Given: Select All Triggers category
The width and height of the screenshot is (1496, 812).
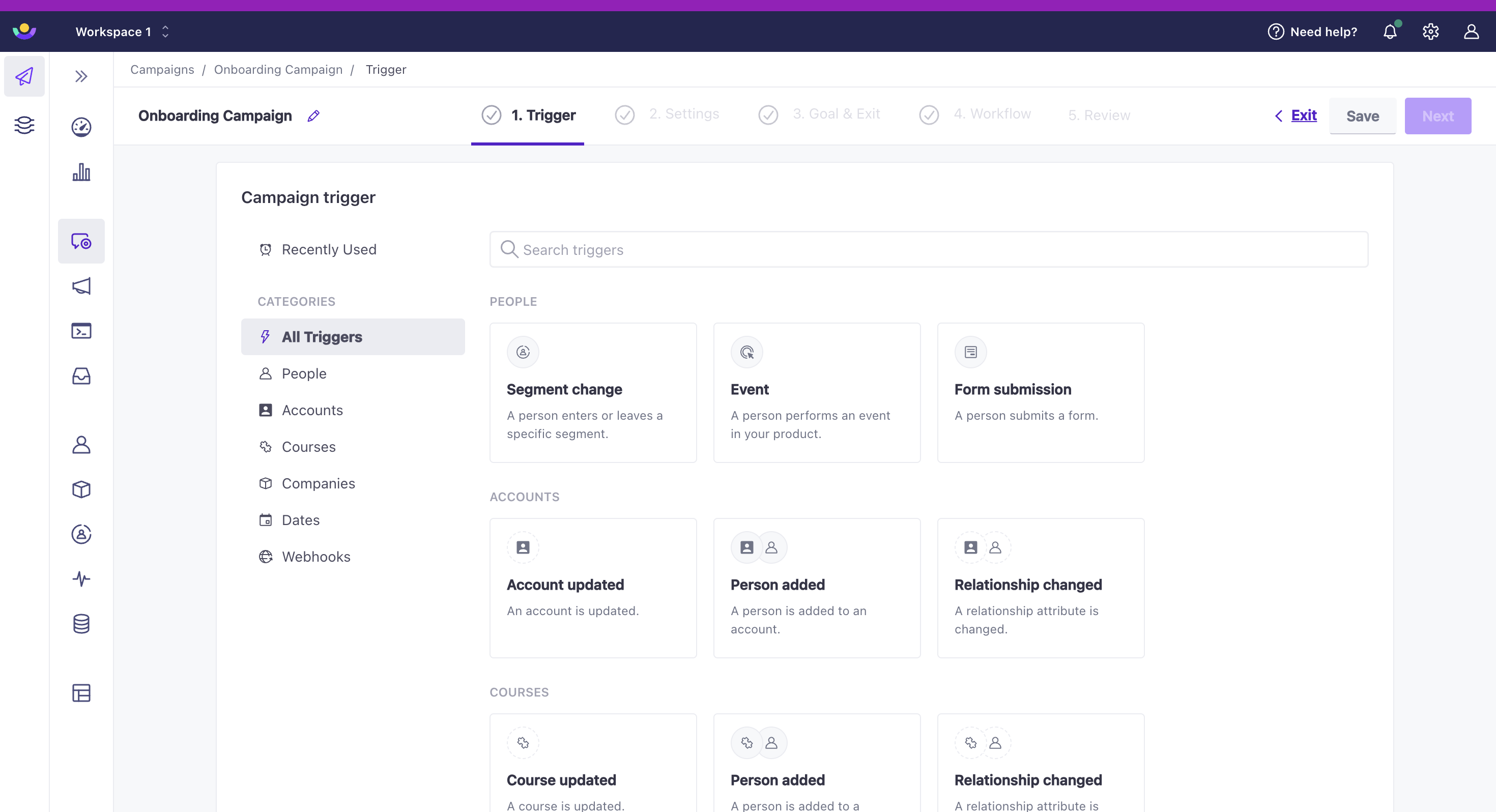Looking at the screenshot, I should point(353,336).
